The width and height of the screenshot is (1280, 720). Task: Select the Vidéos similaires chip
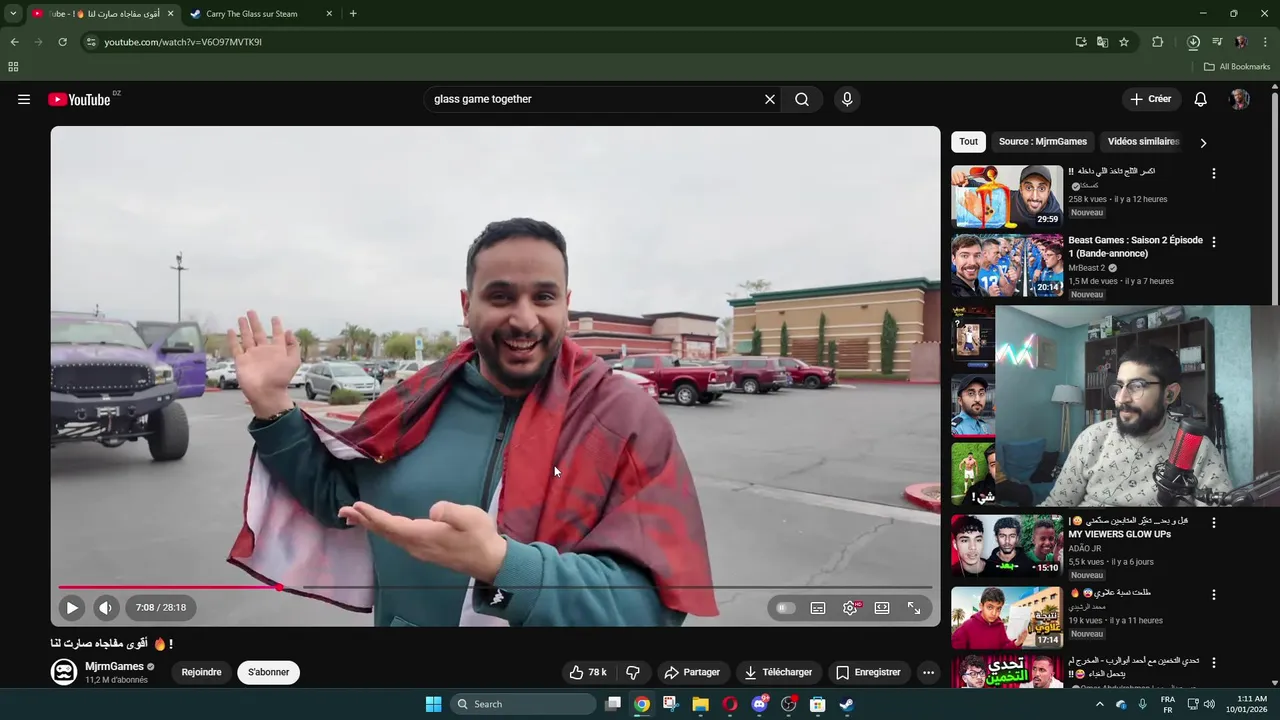[x=1144, y=141]
